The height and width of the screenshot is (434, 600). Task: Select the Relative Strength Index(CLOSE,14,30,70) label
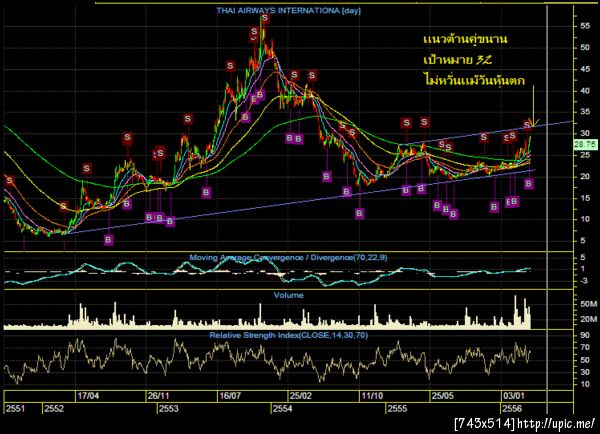pyautogui.click(x=289, y=336)
